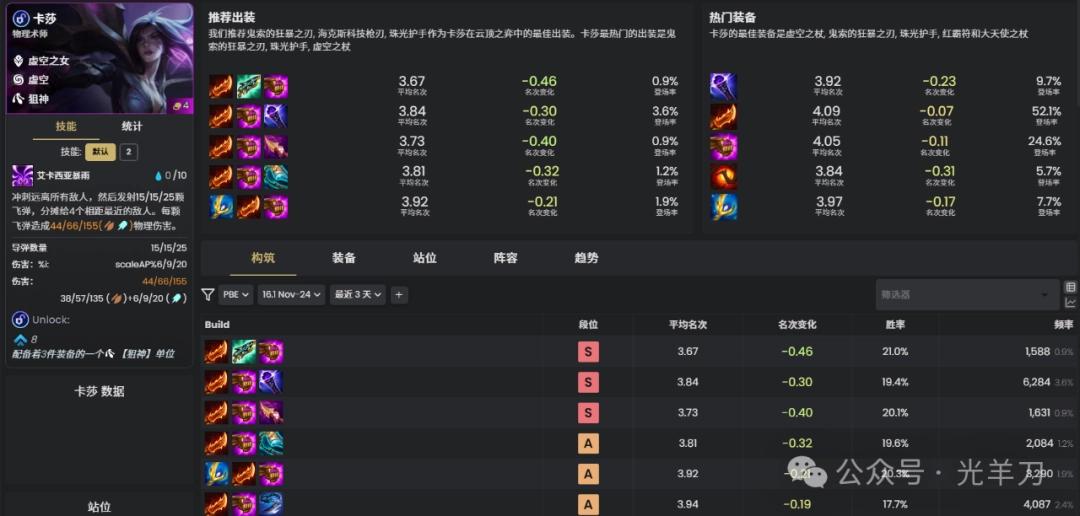This screenshot has width=1080, height=516.
Task: Select the skill level 2 button
Action: [x=128, y=152]
